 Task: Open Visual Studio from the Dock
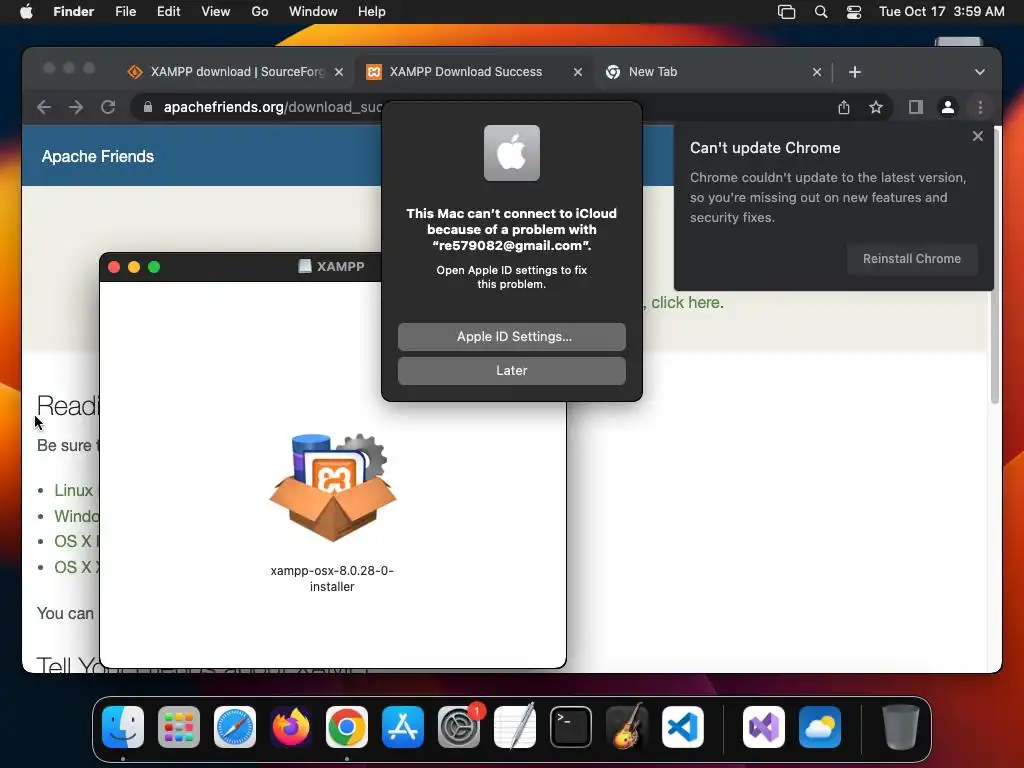(x=764, y=727)
